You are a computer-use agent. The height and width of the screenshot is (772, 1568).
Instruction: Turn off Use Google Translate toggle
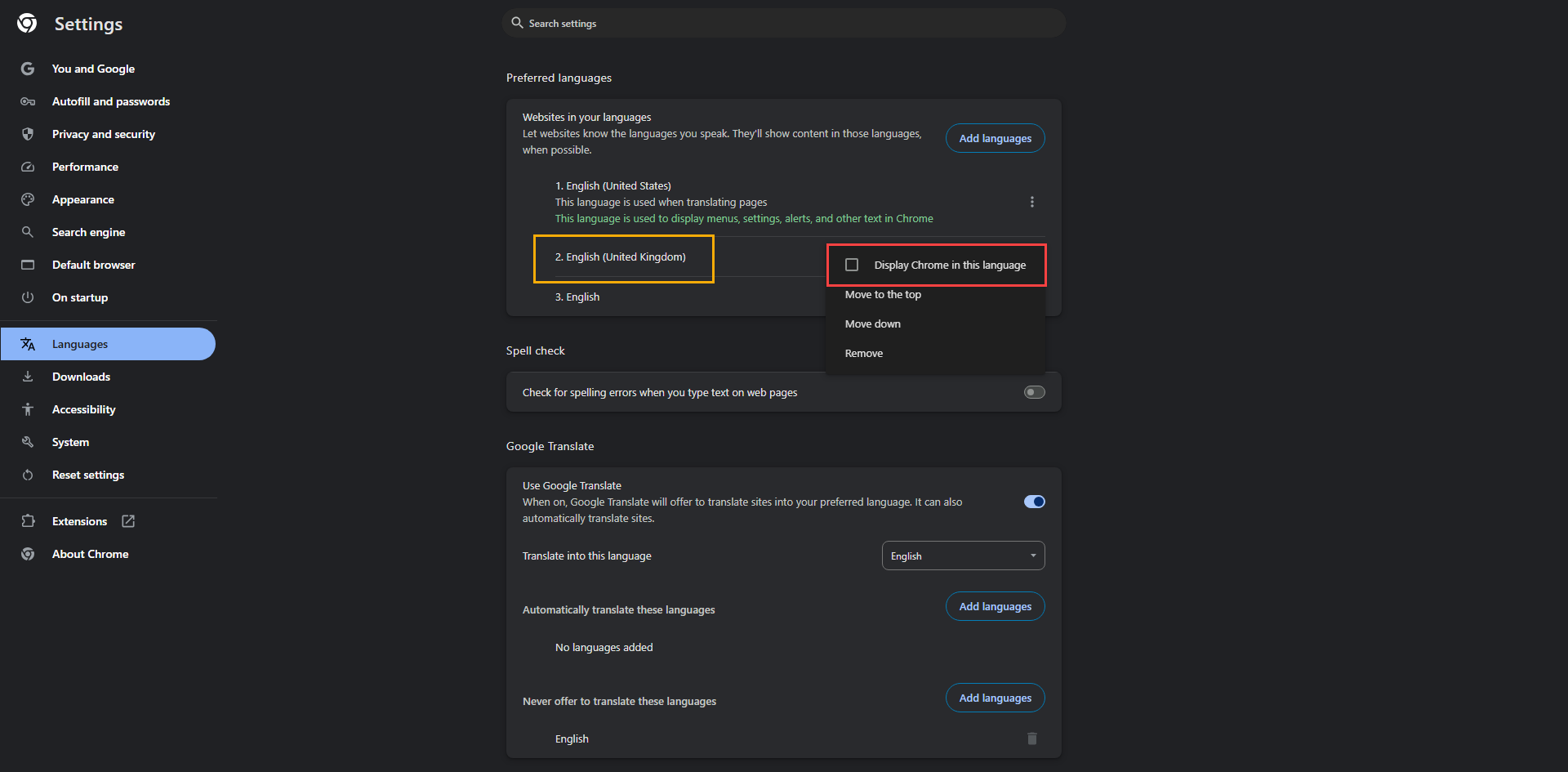(1035, 502)
